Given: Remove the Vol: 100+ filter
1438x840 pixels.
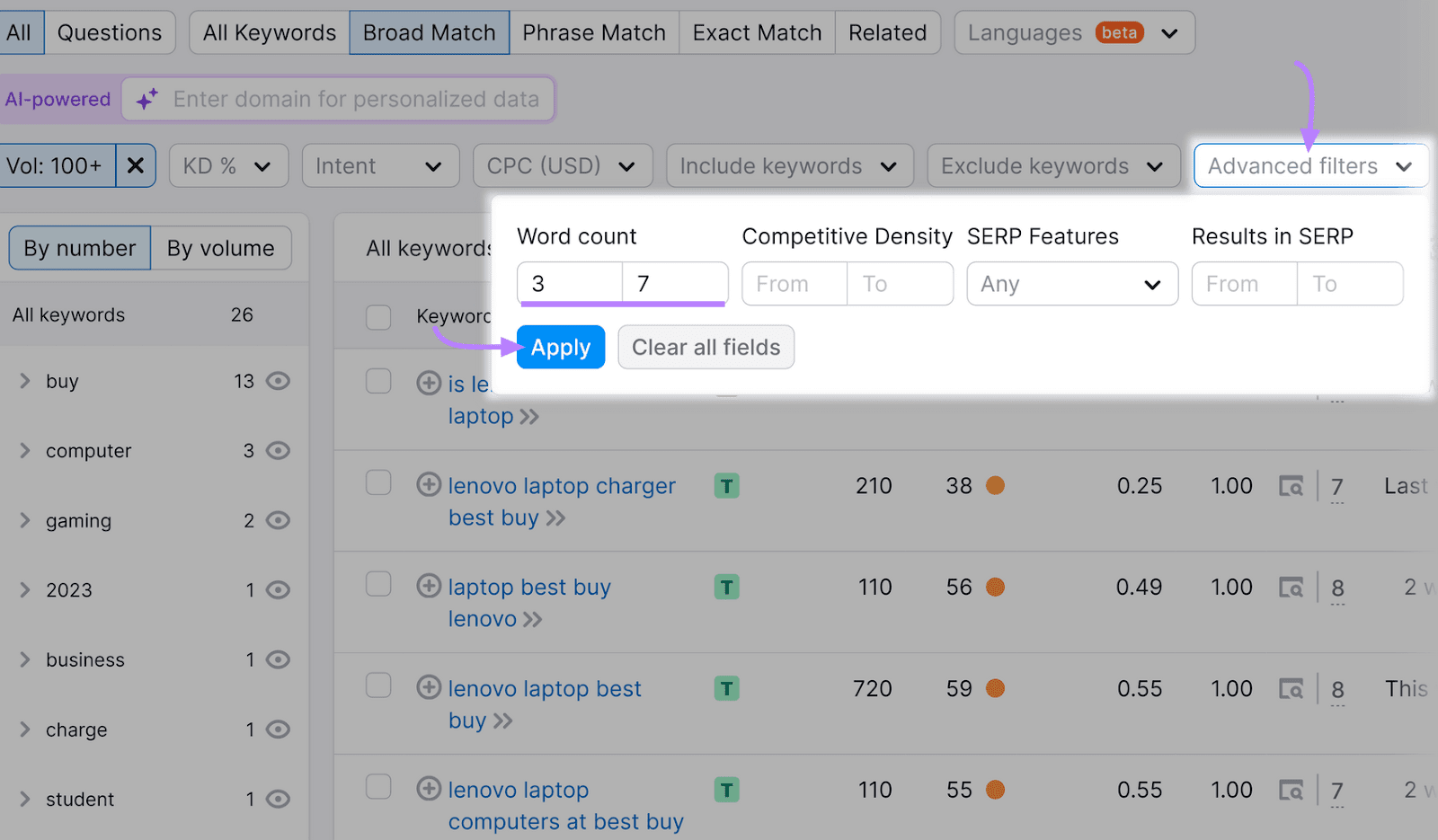Looking at the screenshot, I should pyautogui.click(x=136, y=165).
